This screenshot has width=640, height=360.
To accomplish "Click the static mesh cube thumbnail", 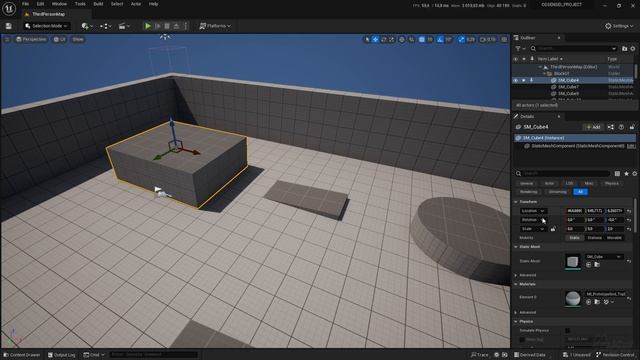I will 573,261.
